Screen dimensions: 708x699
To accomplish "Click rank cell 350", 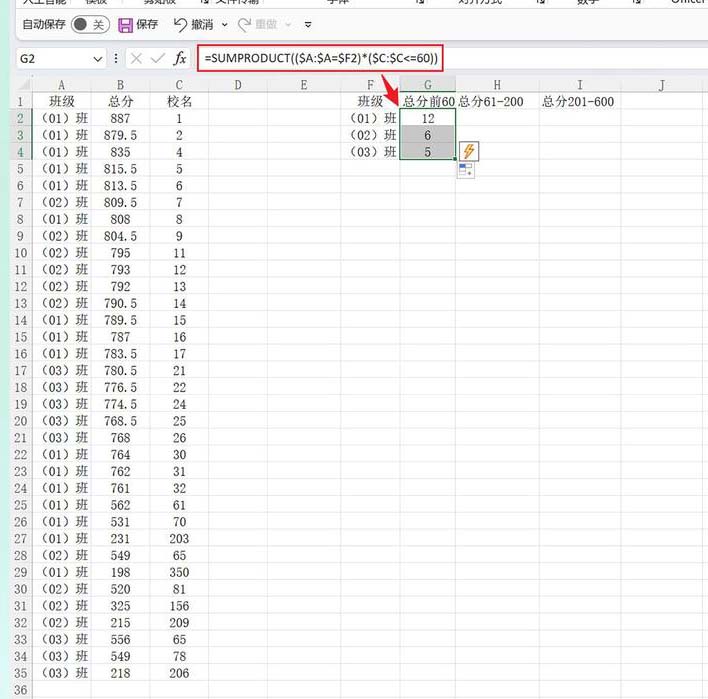I will coord(179,572).
